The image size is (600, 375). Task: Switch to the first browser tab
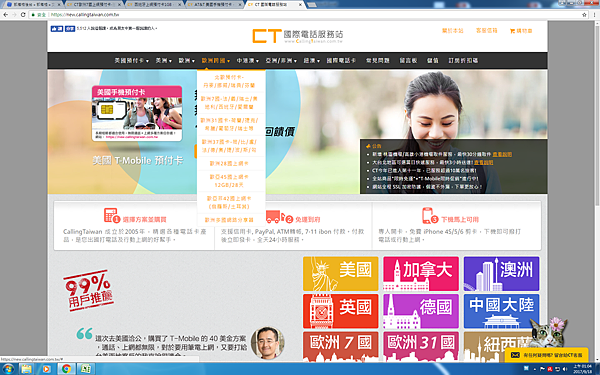click(x=33, y=5)
